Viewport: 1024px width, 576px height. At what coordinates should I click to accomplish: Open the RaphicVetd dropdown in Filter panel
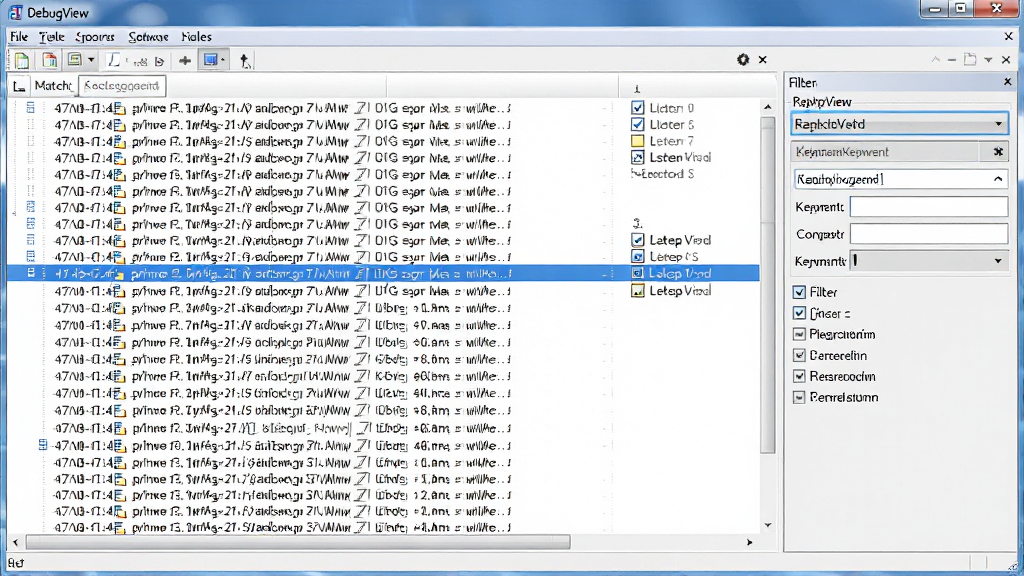click(899, 124)
